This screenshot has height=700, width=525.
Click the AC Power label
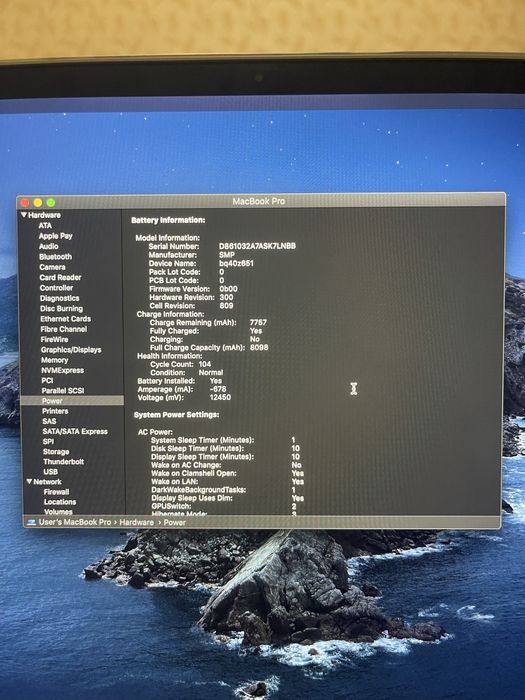[155, 432]
